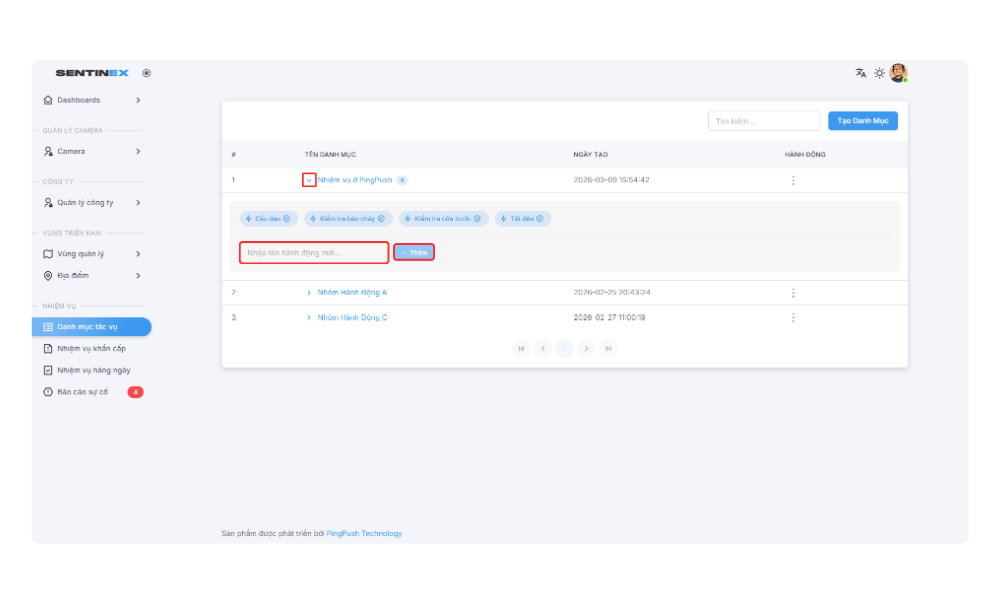Open Báo cáo sự cố in sidebar

point(83,392)
